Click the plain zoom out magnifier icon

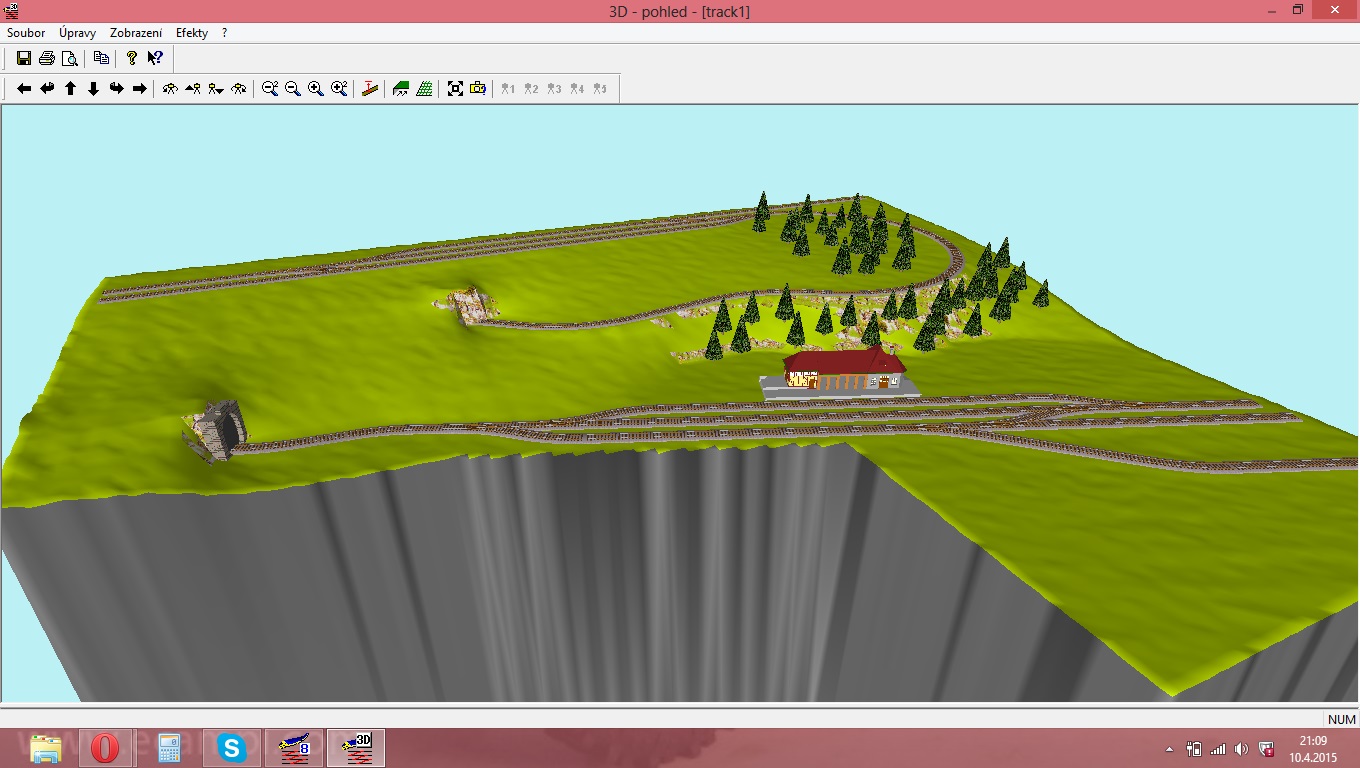293,88
